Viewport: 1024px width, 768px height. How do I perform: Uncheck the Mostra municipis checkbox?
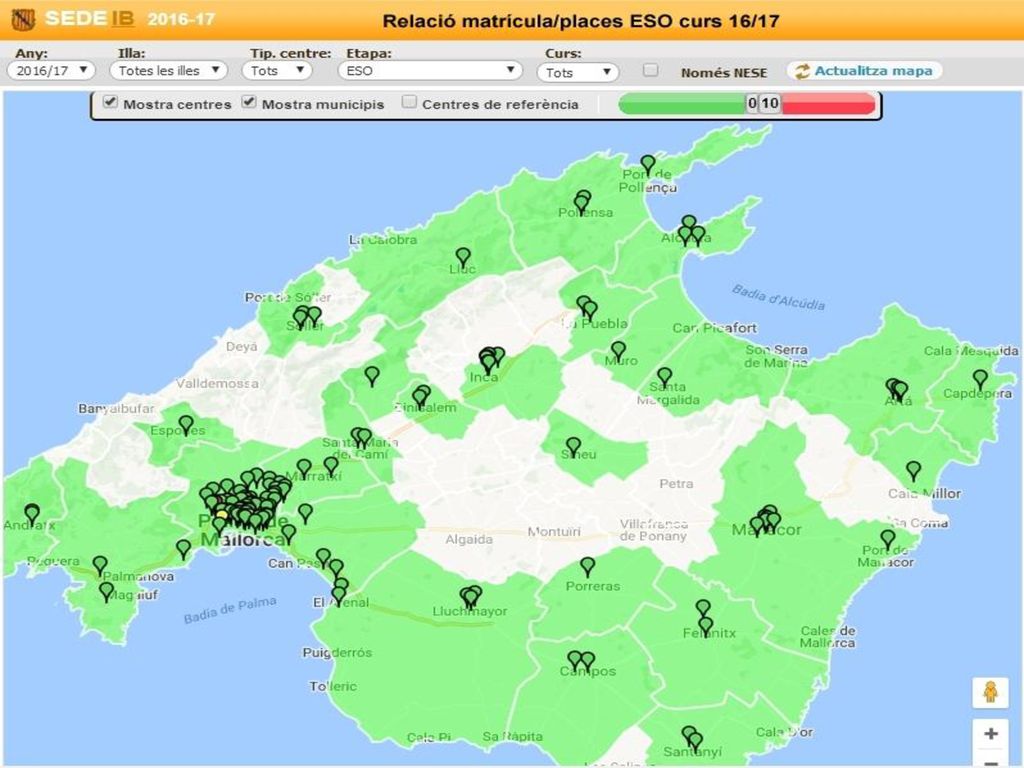[x=249, y=102]
